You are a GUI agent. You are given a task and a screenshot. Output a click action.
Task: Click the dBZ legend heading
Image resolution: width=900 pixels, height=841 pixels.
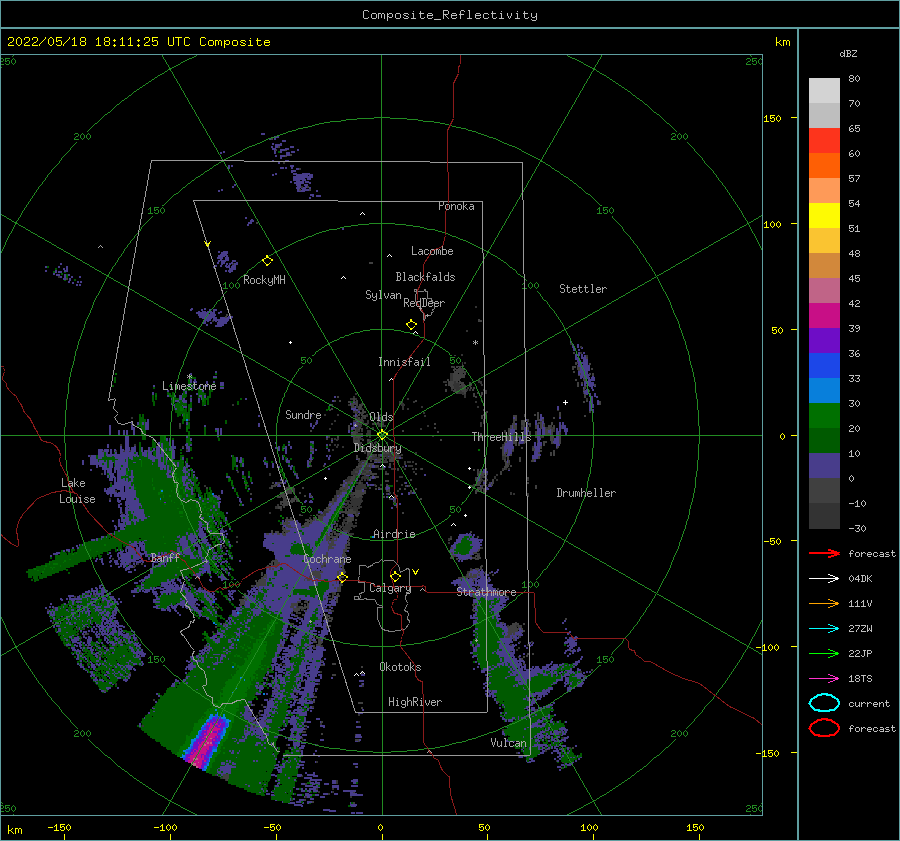[848, 53]
